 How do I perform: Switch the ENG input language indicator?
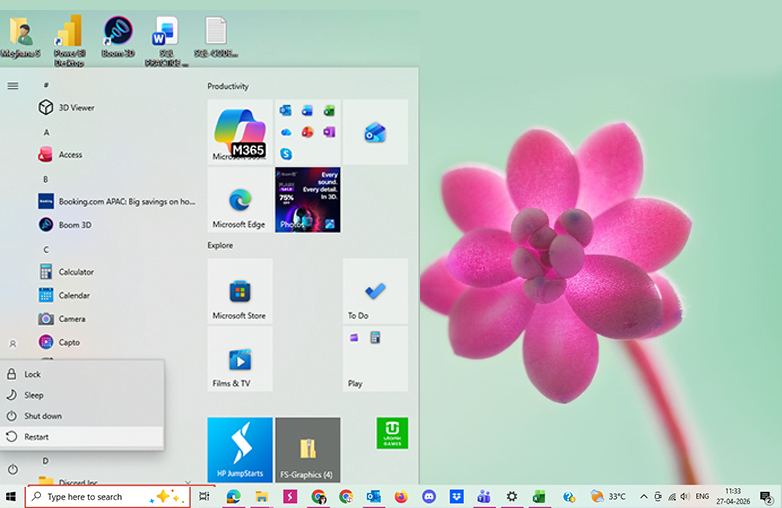click(x=702, y=497)
